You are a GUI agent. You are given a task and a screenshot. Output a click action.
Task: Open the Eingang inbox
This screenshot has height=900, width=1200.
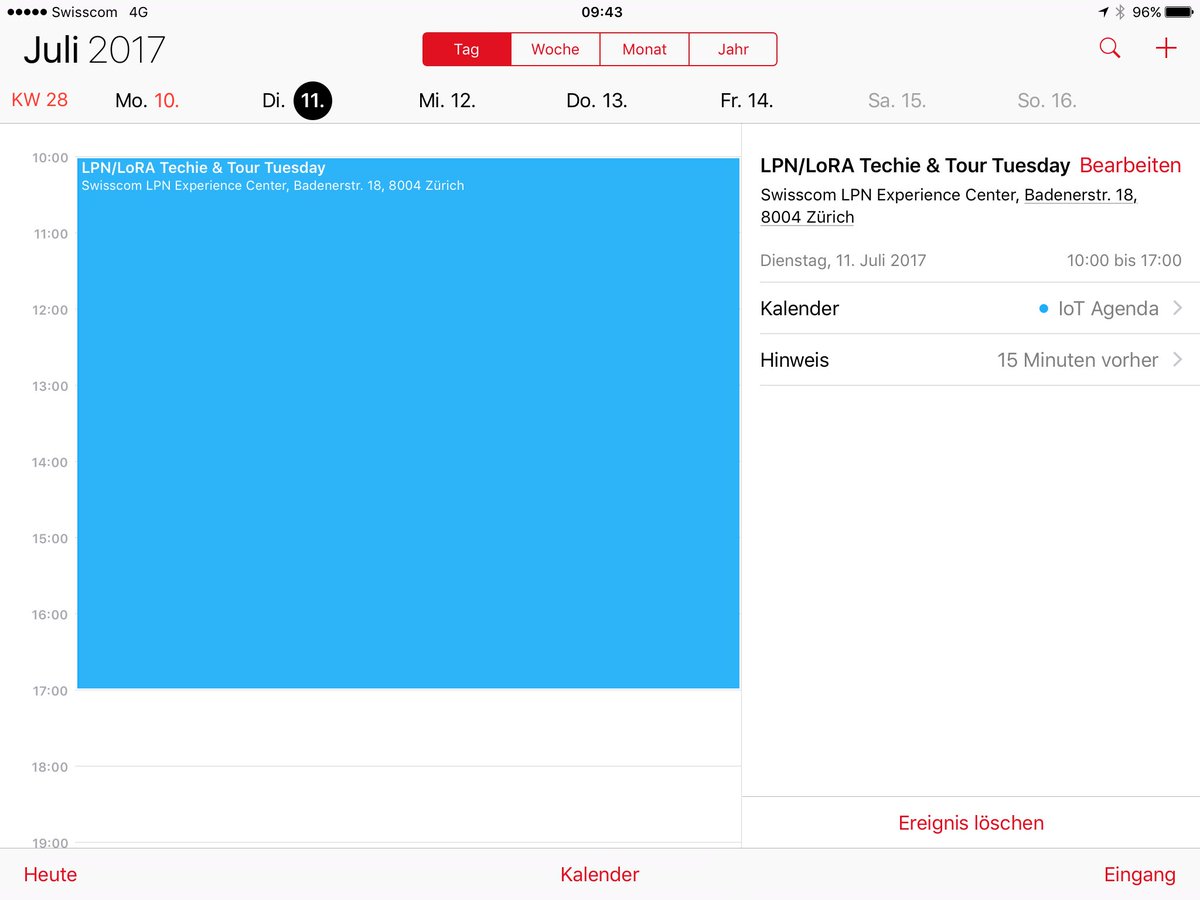[1140, 875]
